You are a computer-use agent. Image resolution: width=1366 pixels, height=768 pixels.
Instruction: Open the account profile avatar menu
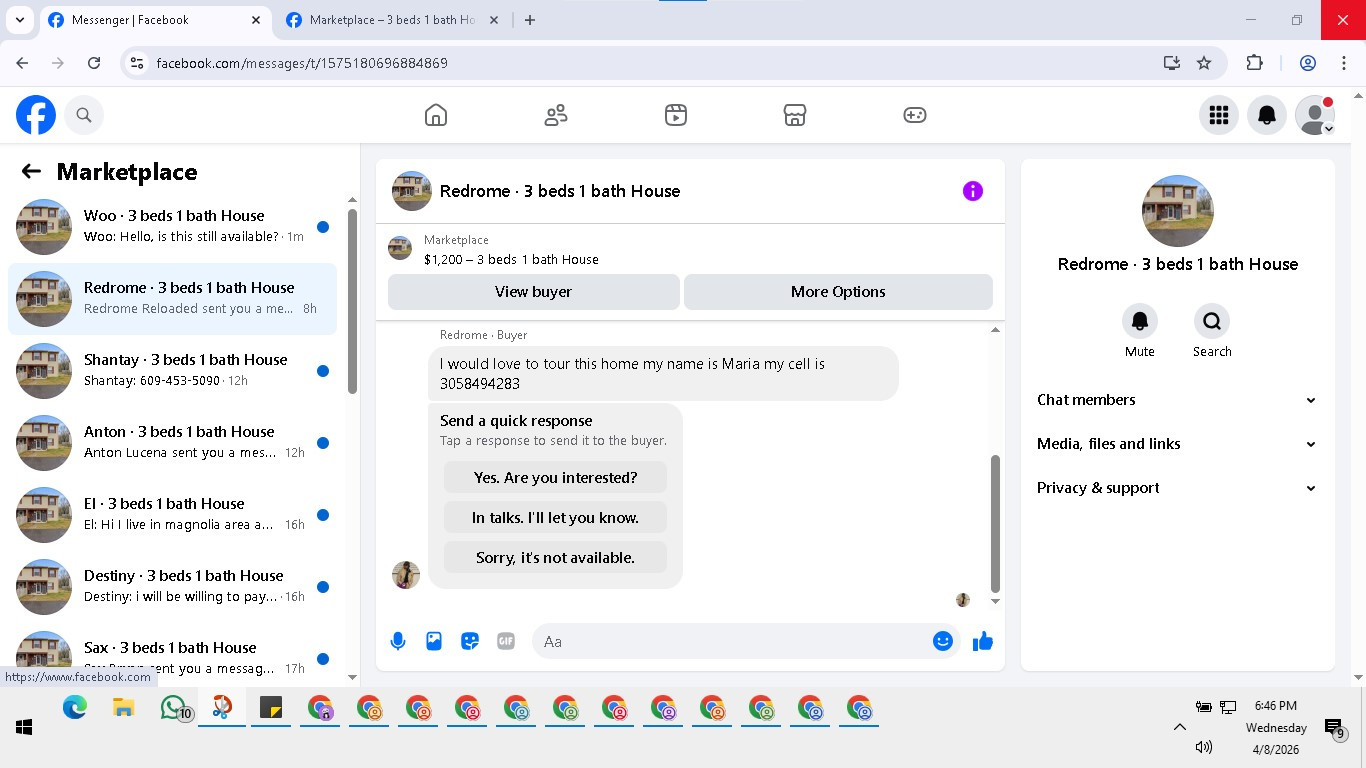1315,115
